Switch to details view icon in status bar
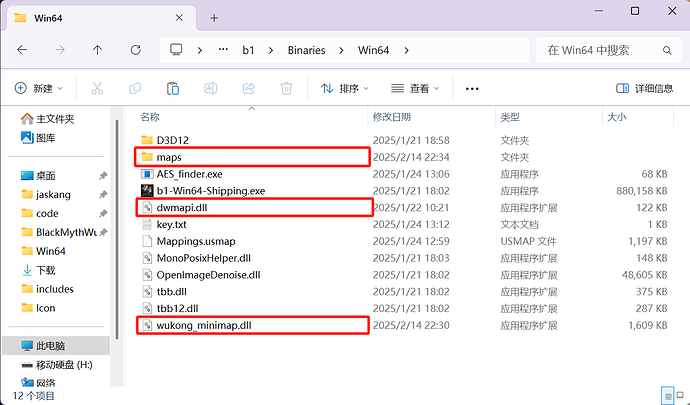Image resolution: width=690 pixels, height=405 pixels. (667, 394)
